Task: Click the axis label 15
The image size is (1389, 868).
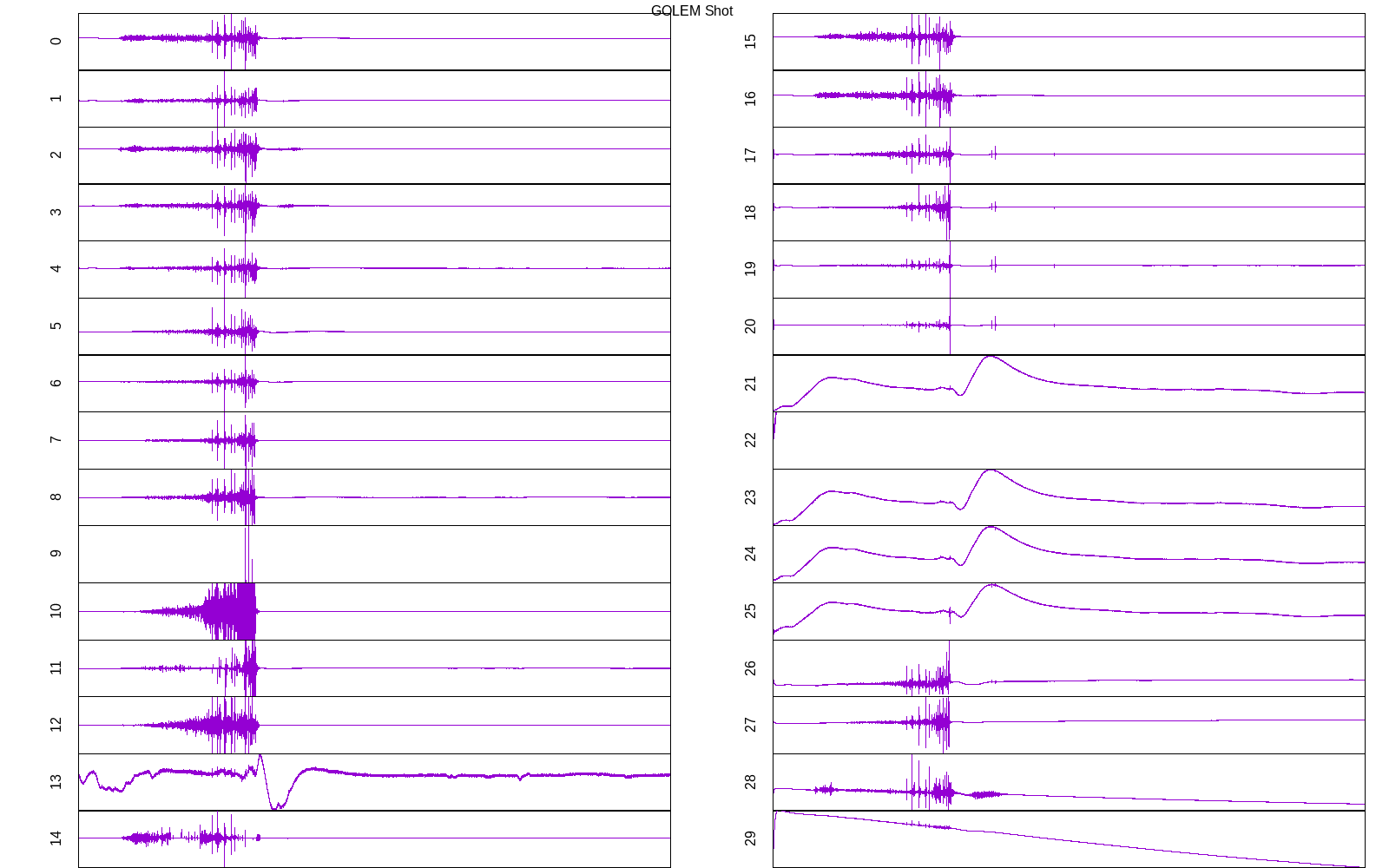Action: [x=750, y=41]
